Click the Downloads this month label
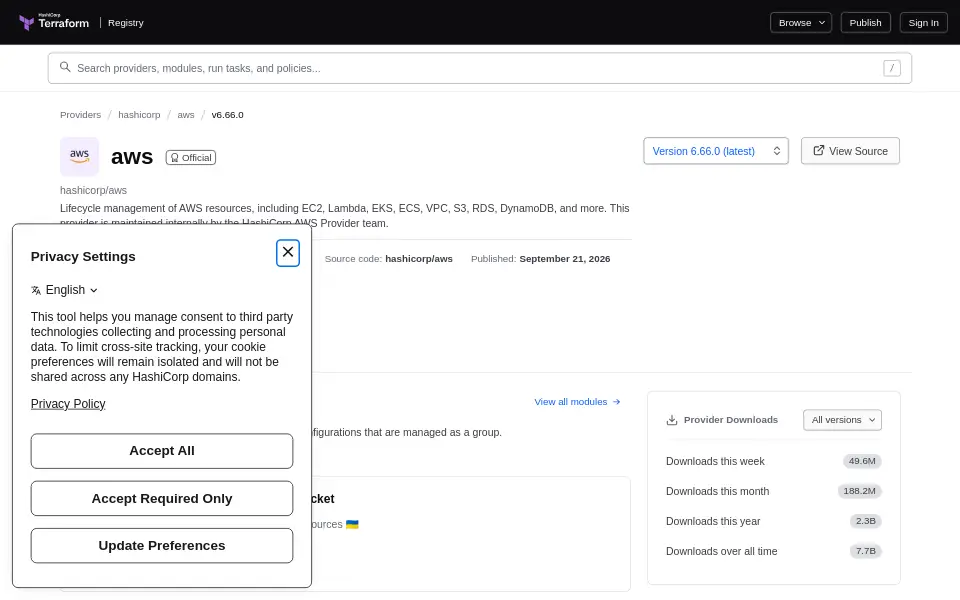The width and height of the screenshot is (960, 600). [x=717, y=491]
